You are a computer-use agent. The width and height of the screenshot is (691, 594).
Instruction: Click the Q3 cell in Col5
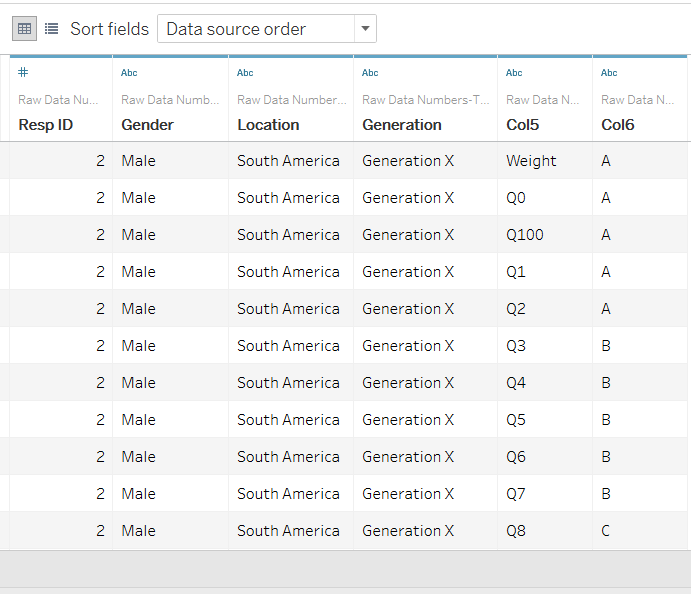coord(516,346)
